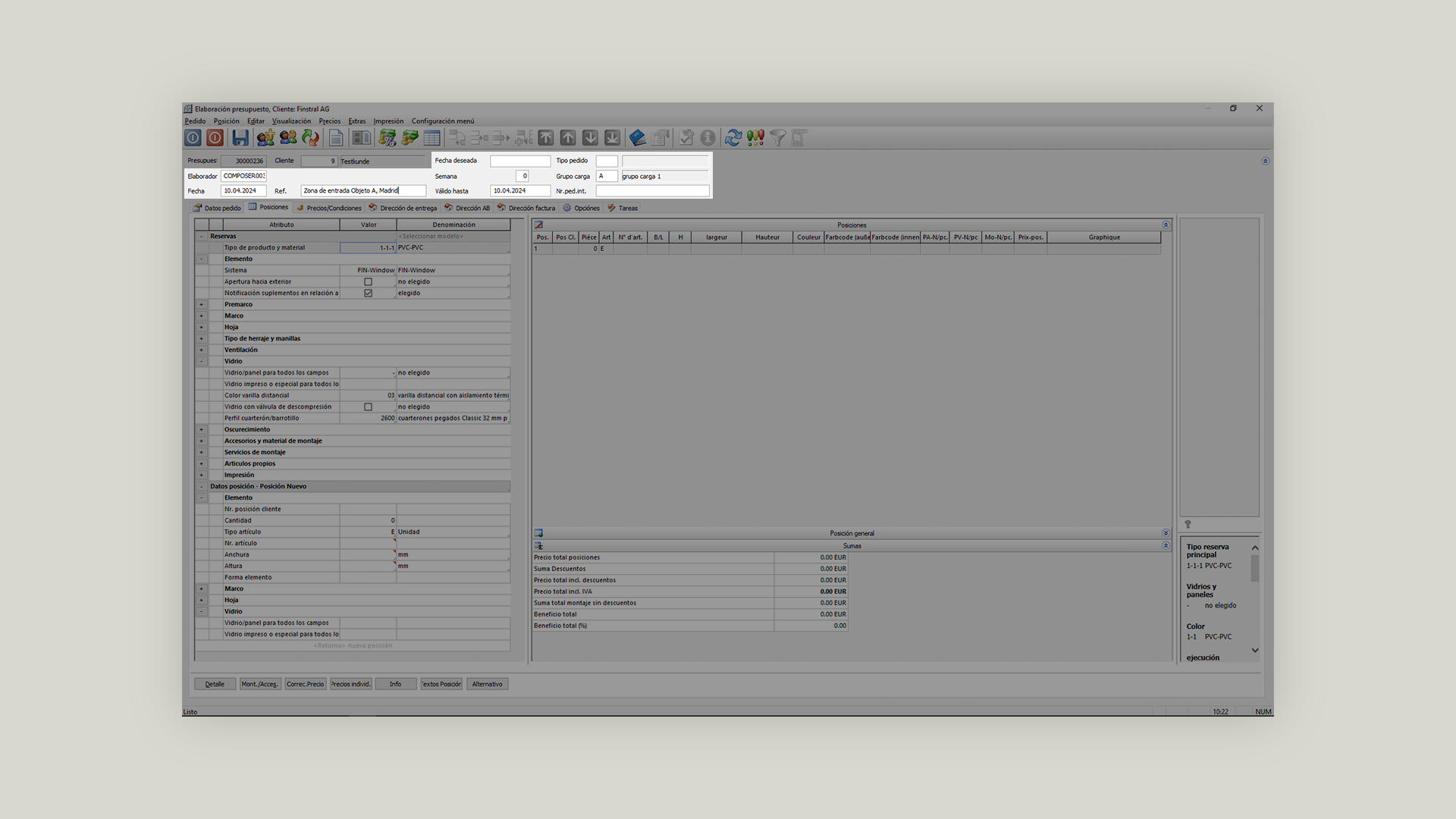Click the move position down arrow

pos(590,137)
